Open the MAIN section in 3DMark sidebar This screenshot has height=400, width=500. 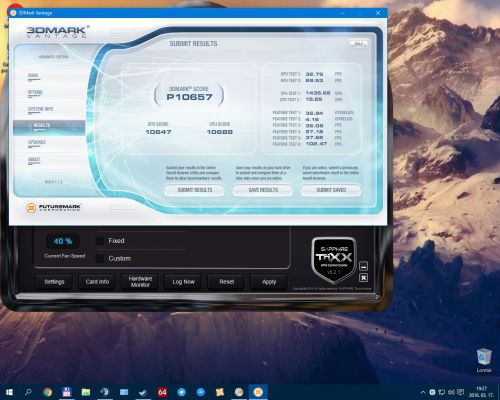(33, 76)
